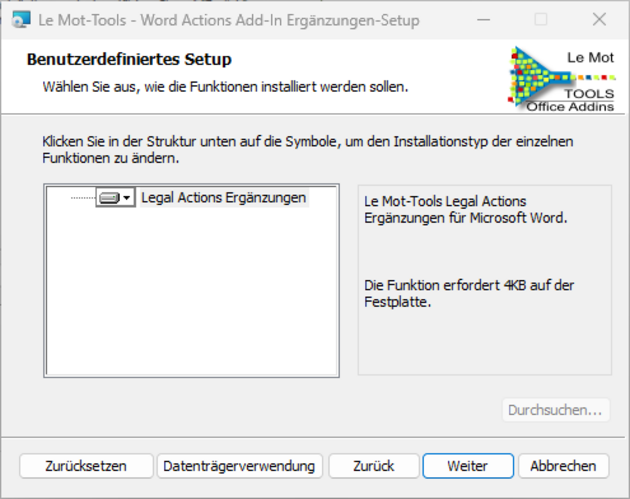Cancel setup with Abbrechen
630x499 pixels.
(563, 466)
